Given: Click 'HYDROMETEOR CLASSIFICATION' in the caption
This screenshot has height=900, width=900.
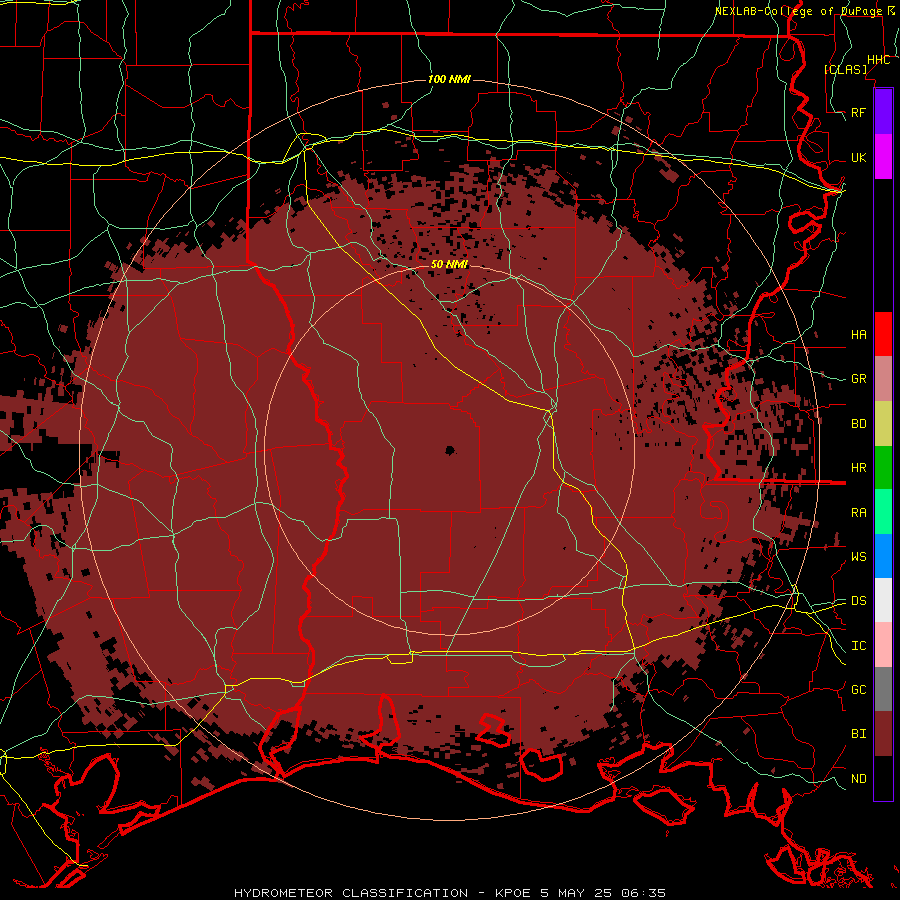Looking at the screenshot, I should 351,893.
